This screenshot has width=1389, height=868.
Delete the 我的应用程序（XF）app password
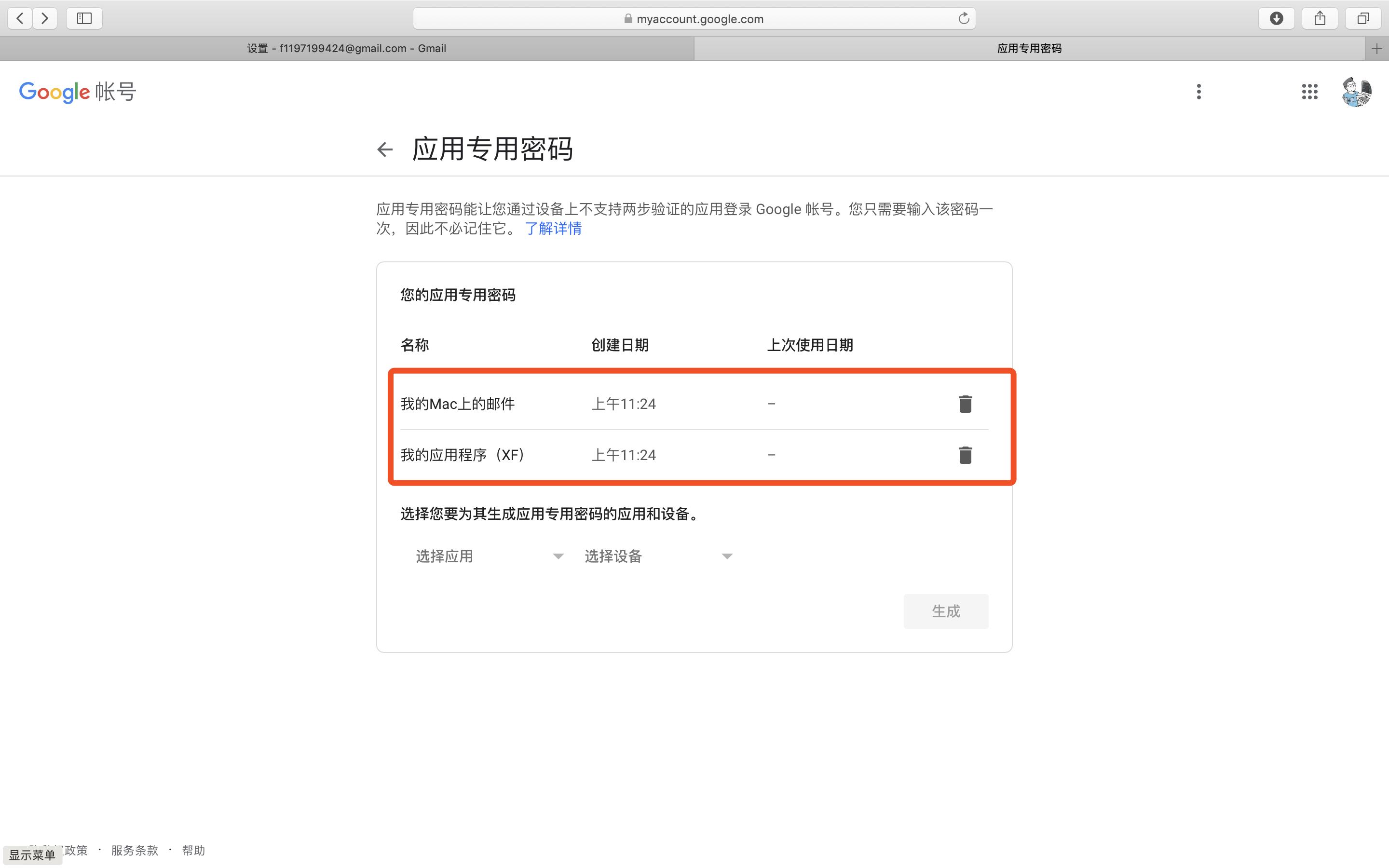click(x=965, y=455)
